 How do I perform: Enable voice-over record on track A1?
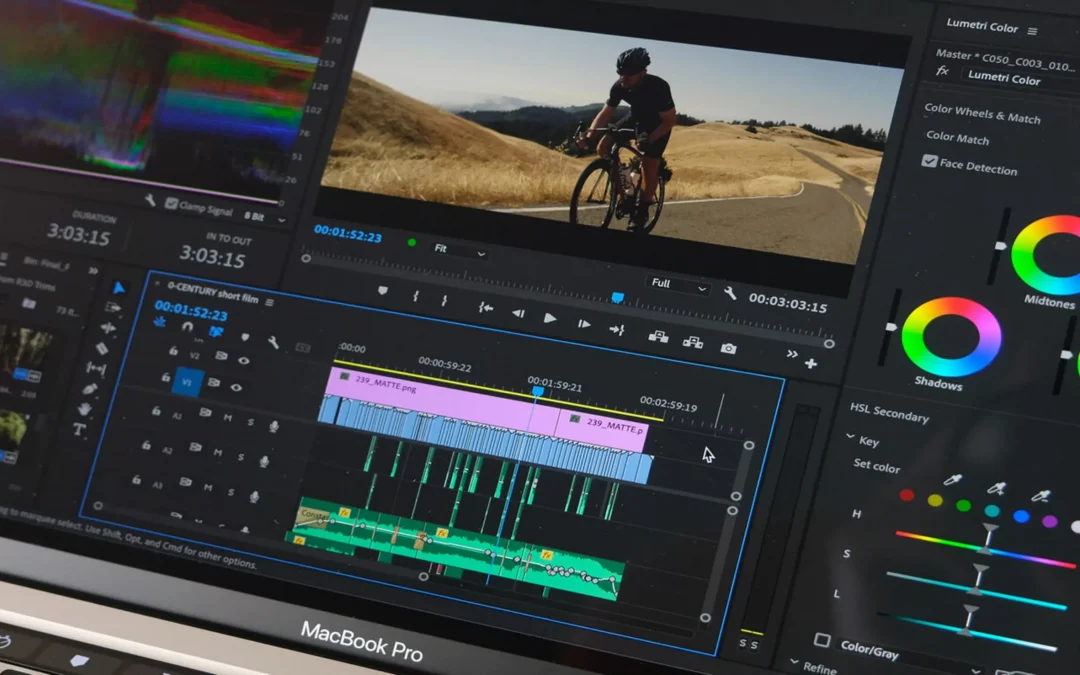point(273,426)
